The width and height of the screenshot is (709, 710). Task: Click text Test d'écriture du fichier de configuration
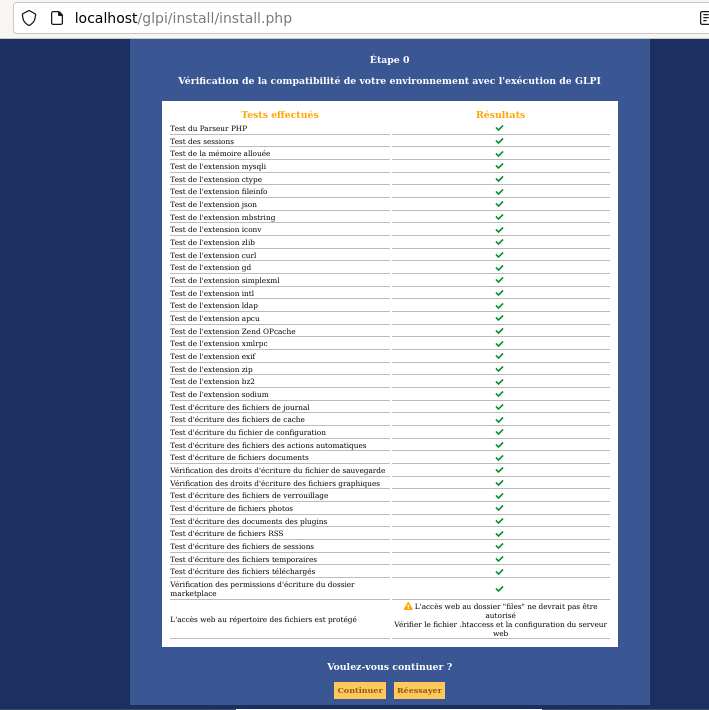248,432
